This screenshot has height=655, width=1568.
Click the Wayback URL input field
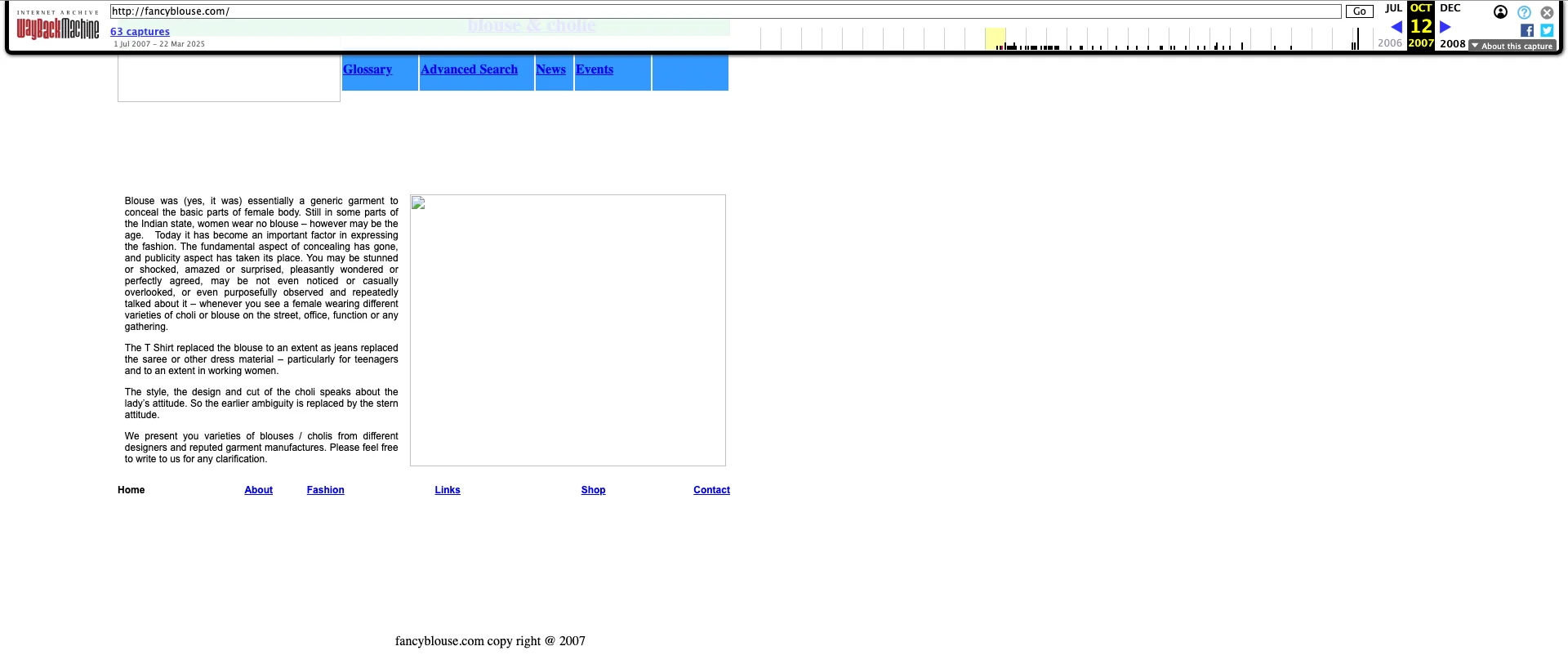[725, 11]
